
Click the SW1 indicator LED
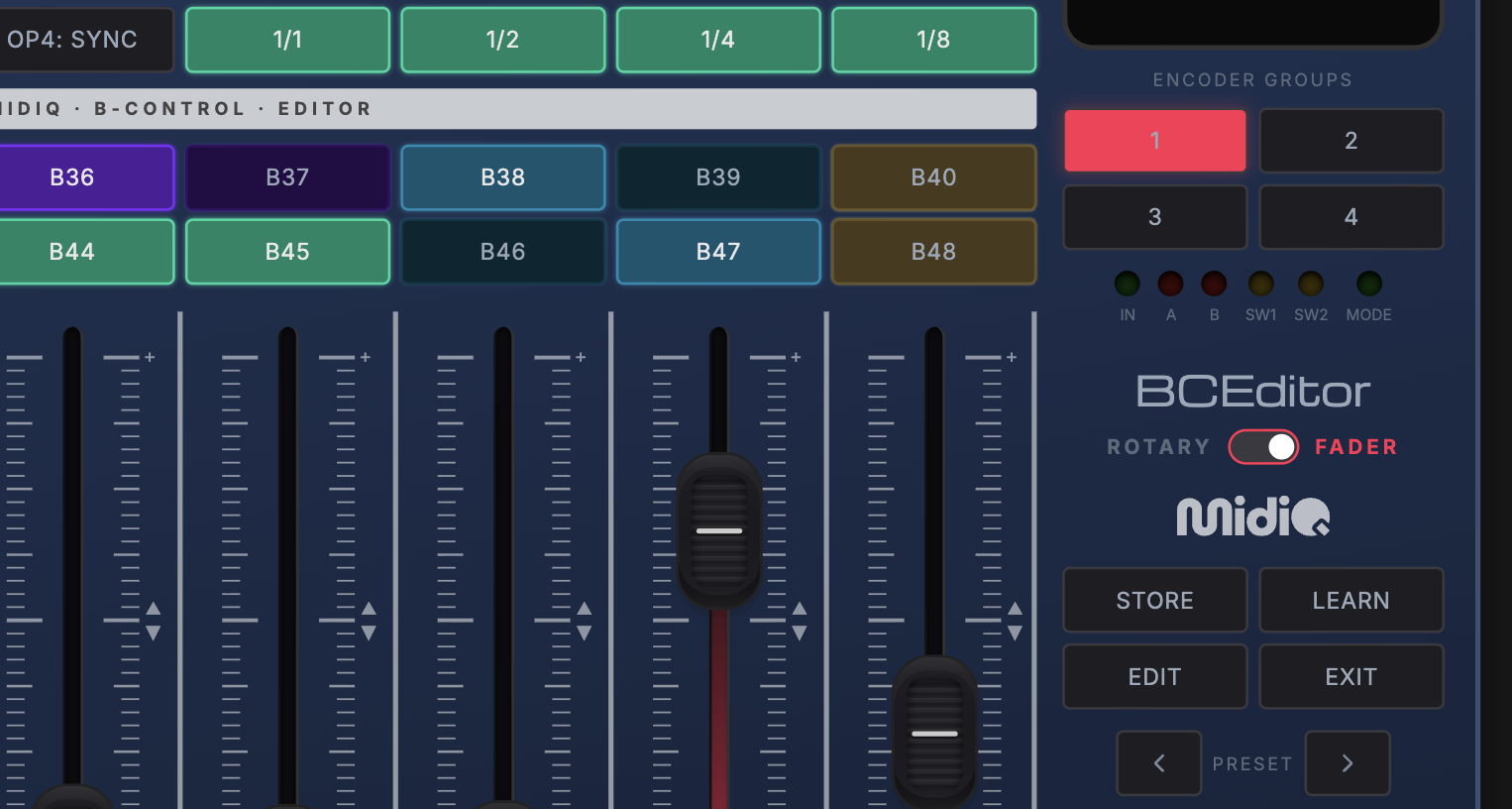pyautogui.click(x=1261, y=284)
